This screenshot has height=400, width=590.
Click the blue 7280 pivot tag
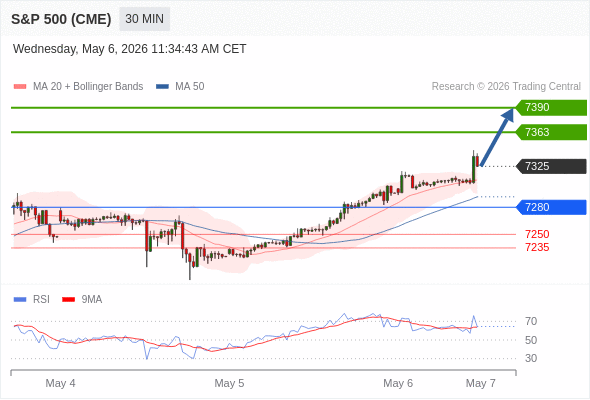point(551,207)
